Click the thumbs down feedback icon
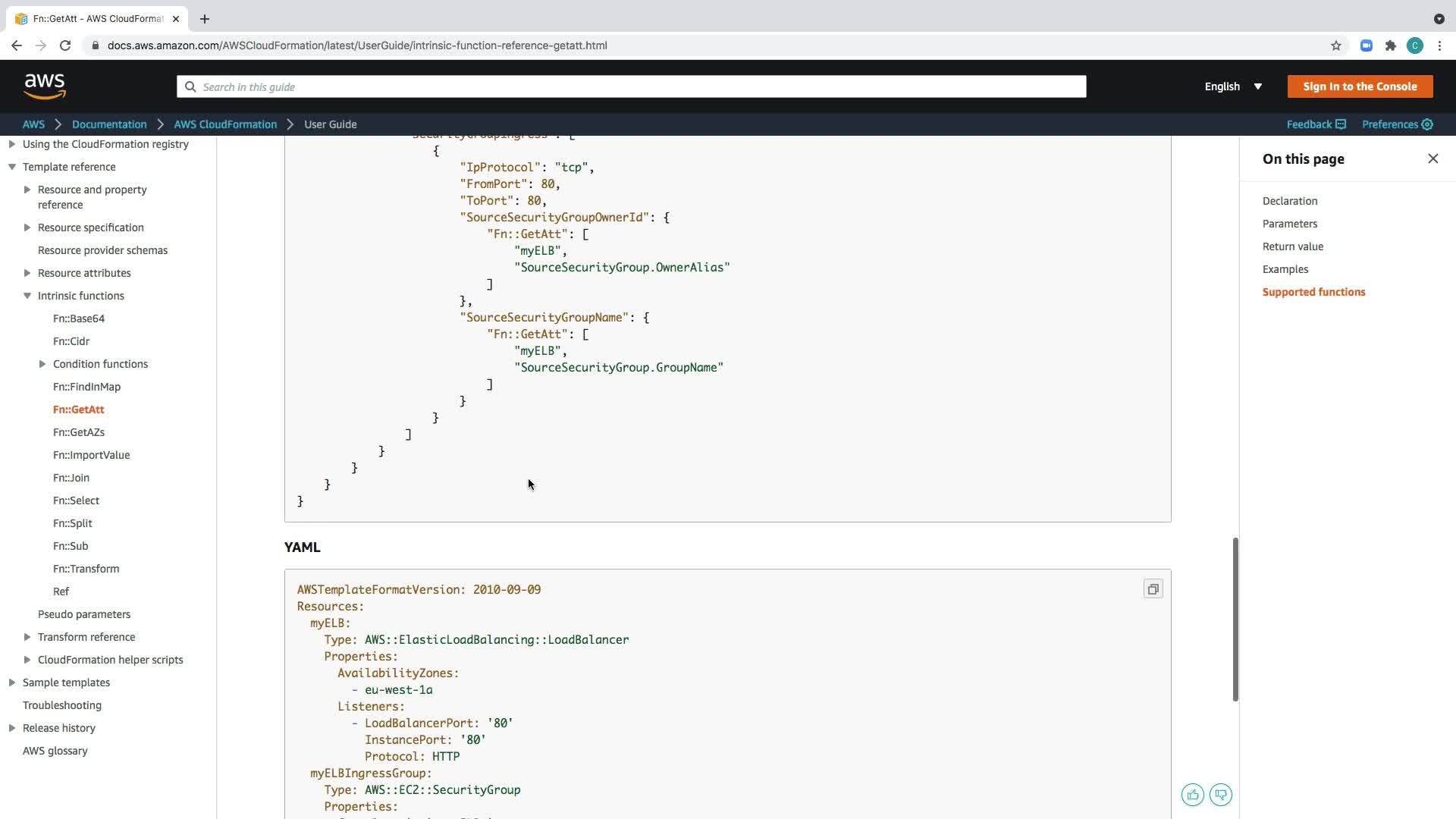 (1221, 795)
